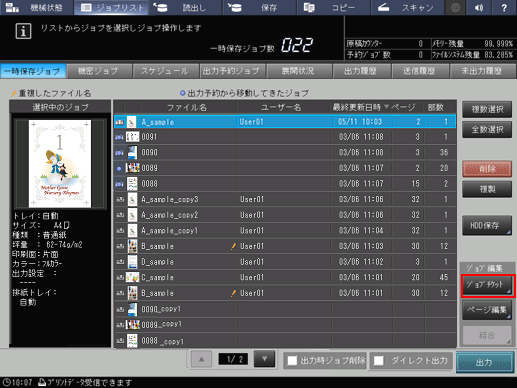This screenshot has width=517, height=388.
Task: Select the 0090 job thumbnail icon
Action: coord(132,152)
